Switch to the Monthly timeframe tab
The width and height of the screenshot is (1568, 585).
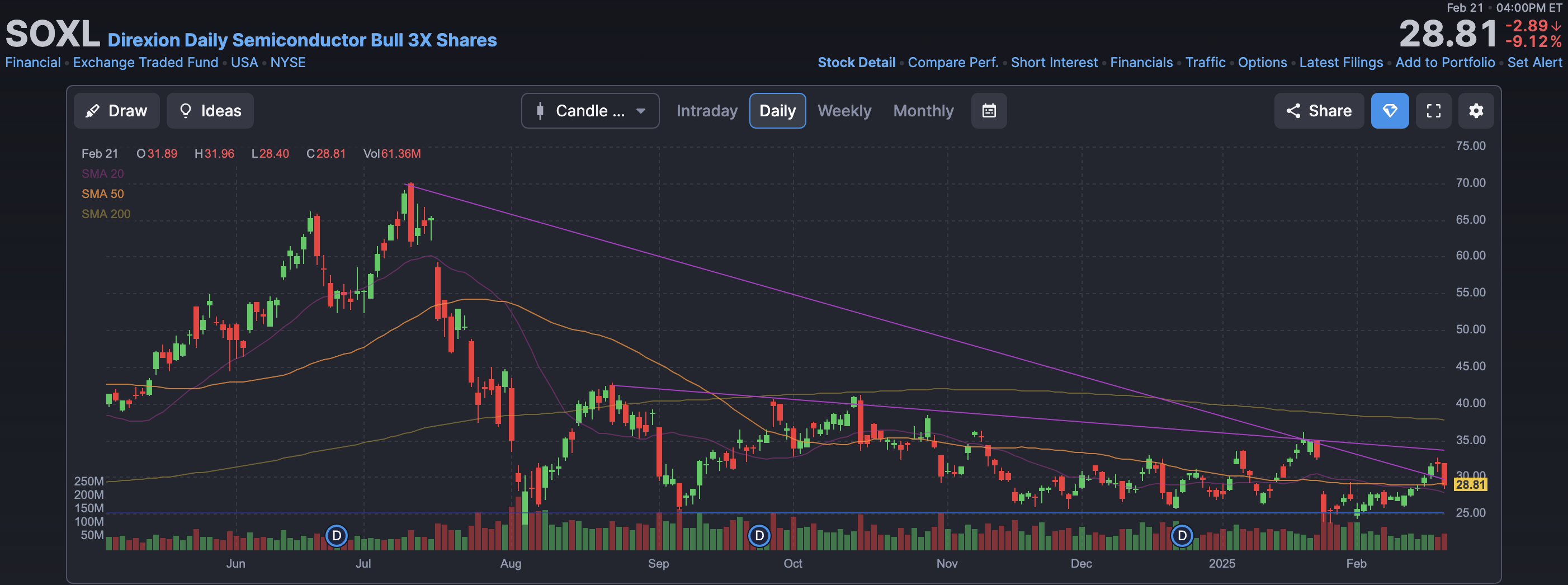[x=923, y=111]
